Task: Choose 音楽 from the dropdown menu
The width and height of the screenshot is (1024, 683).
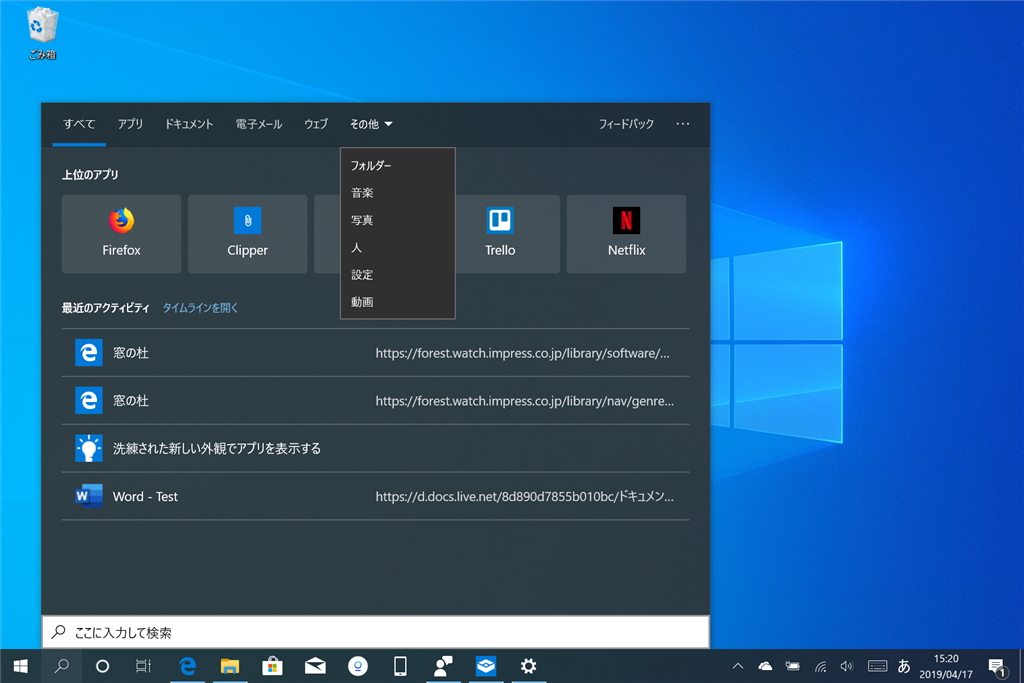Action: (x=398, y=193)
